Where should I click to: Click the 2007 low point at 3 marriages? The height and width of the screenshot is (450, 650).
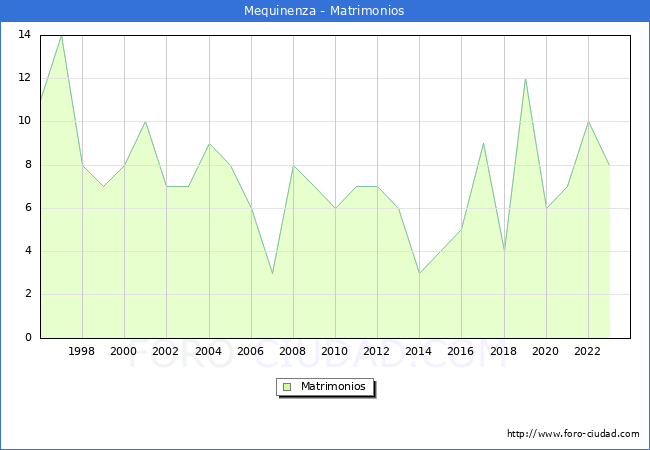pyautogui.click(x=272, y=273)
